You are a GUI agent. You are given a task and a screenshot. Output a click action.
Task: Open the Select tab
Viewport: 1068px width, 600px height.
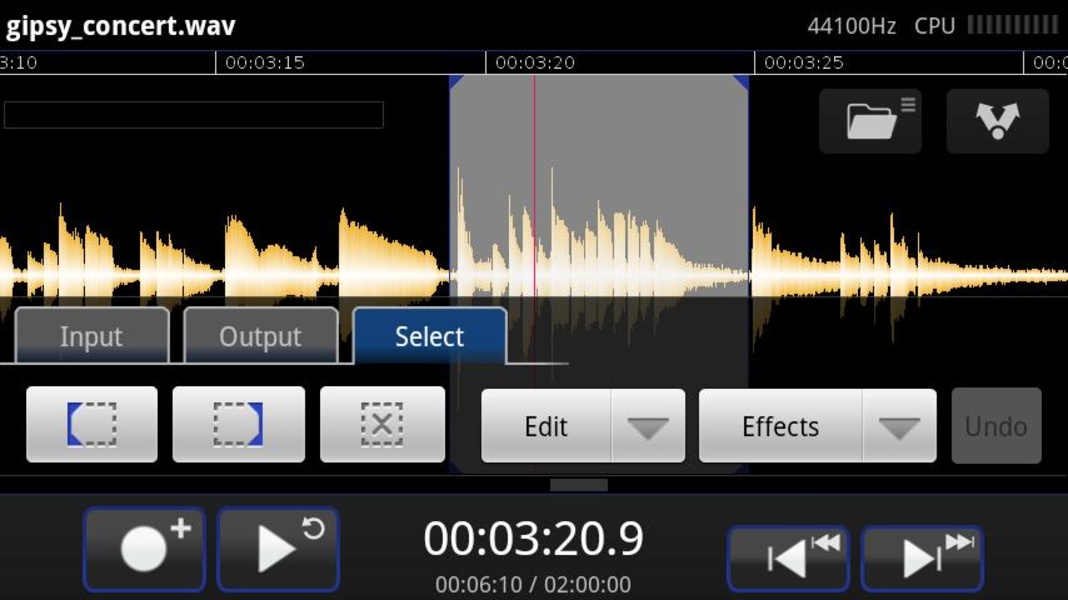pyautogui.click(x=429, y=336)
